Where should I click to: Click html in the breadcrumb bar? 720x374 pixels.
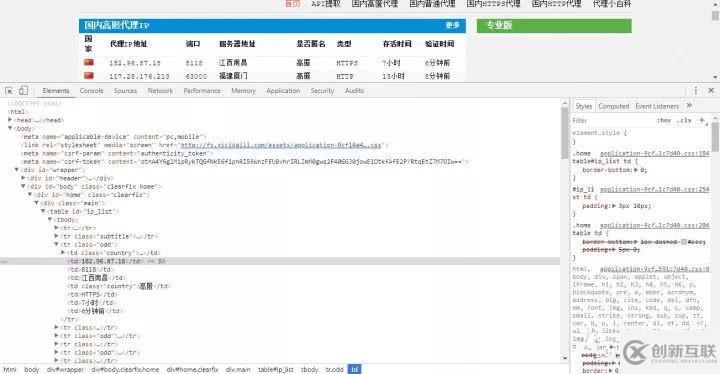coord(10,369)
